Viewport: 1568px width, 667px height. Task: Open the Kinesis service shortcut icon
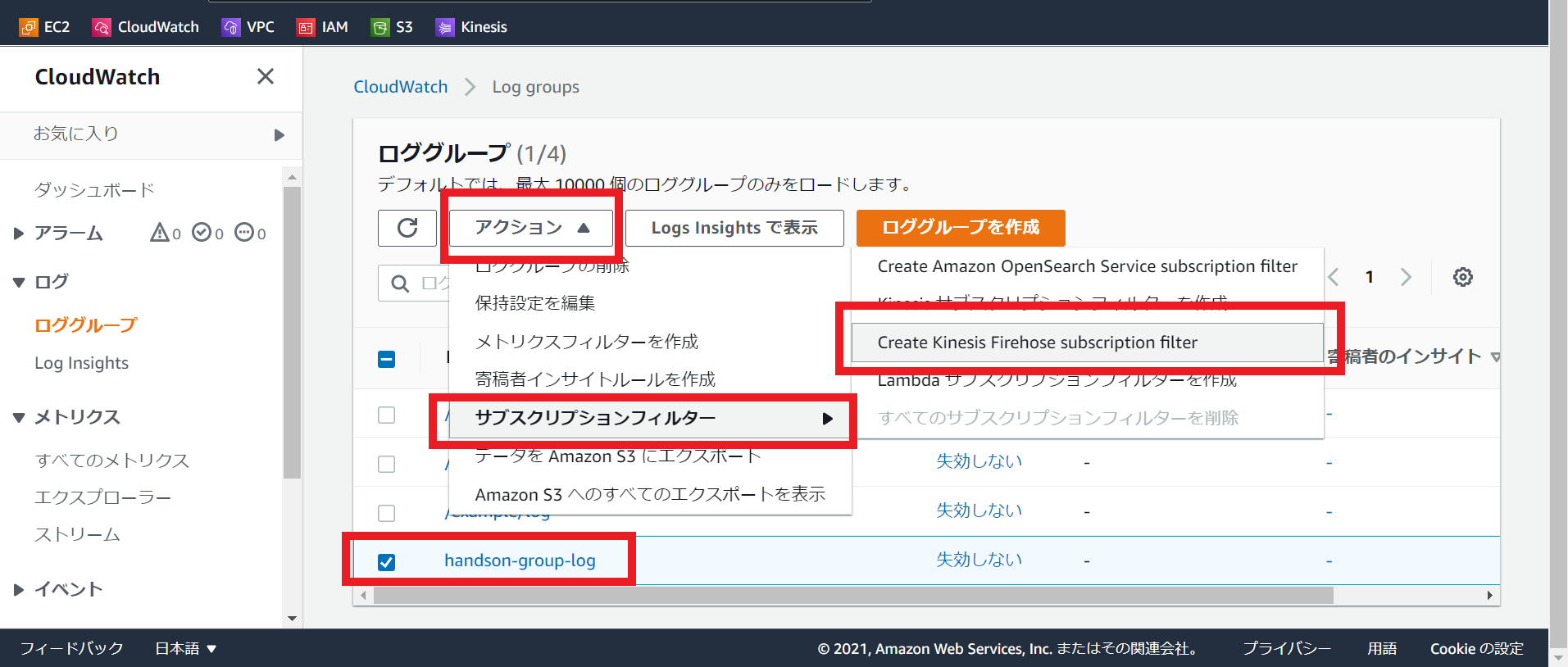point(445,27)
